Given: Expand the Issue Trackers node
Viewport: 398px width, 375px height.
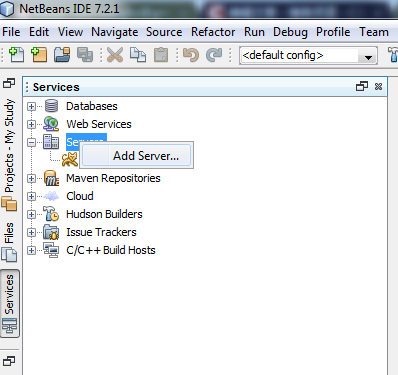Looking at the screenshot, I should 31,232.
